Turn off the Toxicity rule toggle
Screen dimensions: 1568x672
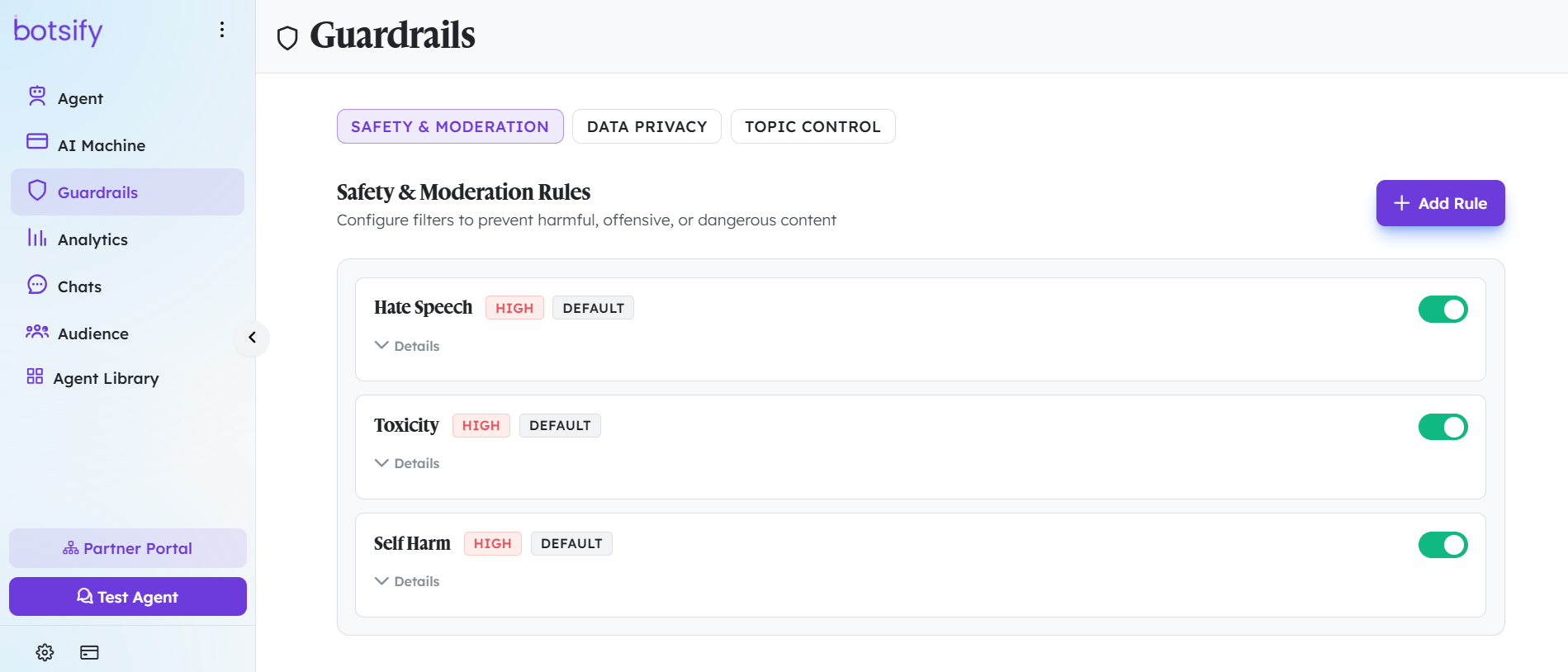point(1442,427)
